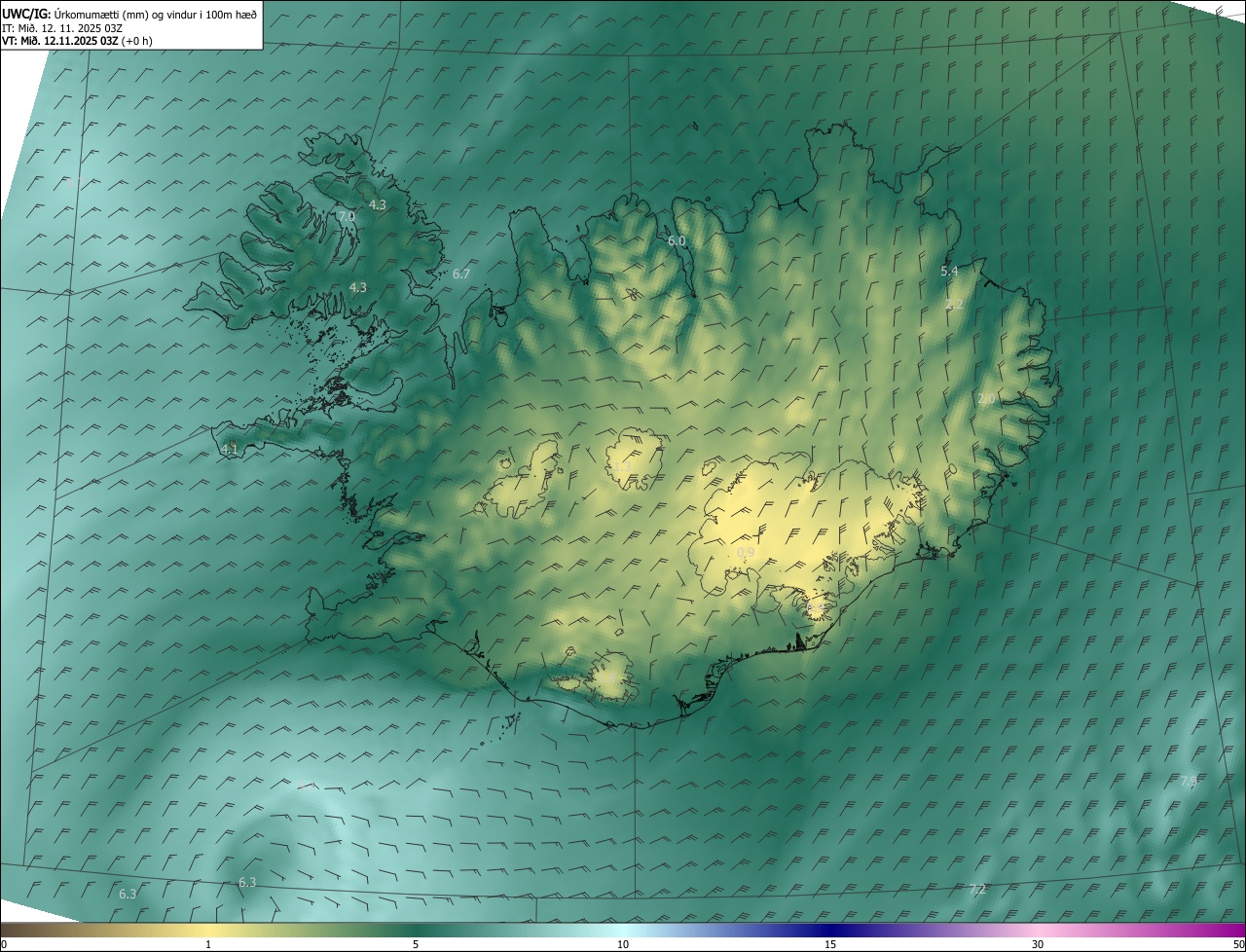1246x952 pixels.
Task: Click the 'UWC/IG: Úrkomumætti (mm)' title line
Action: 129,14
